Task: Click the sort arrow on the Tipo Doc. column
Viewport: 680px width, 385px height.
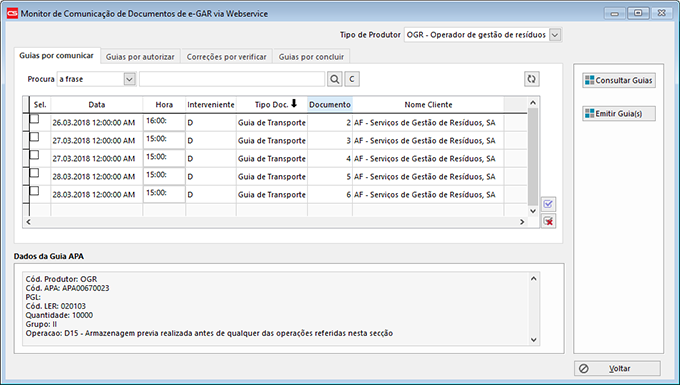Action: 294,104
